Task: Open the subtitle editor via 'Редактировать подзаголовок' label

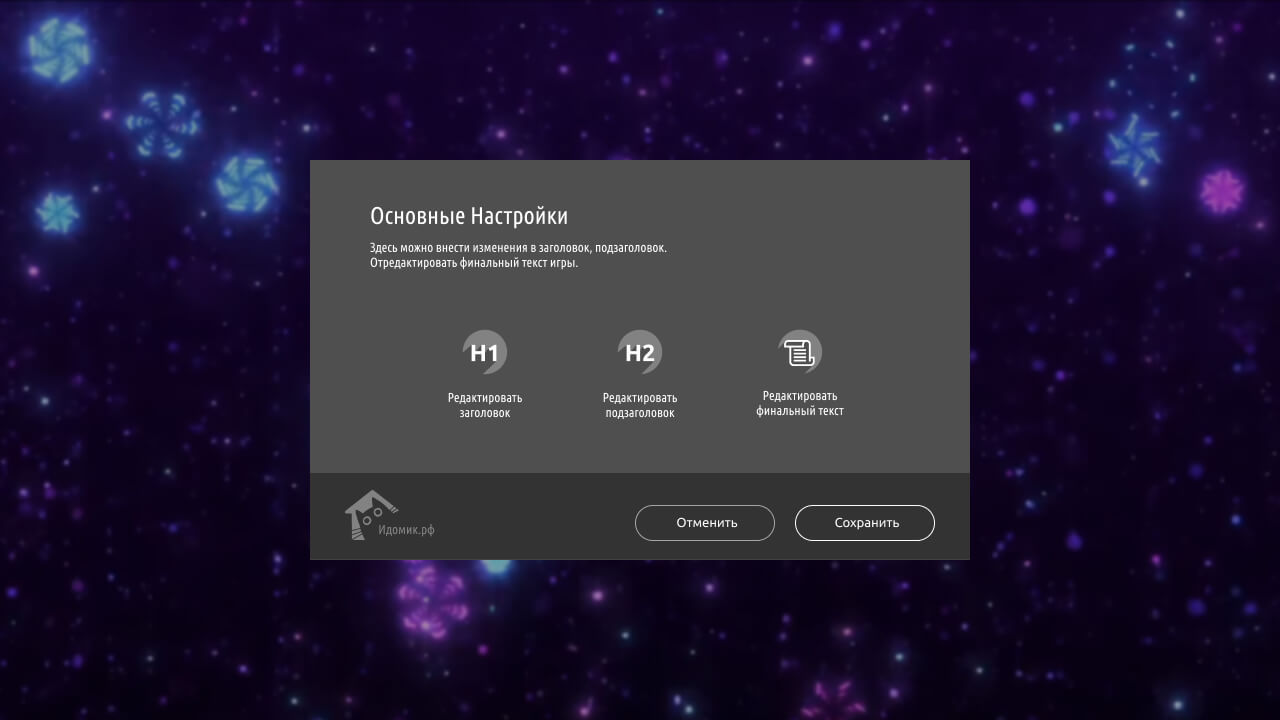Action: click(640, 404)
